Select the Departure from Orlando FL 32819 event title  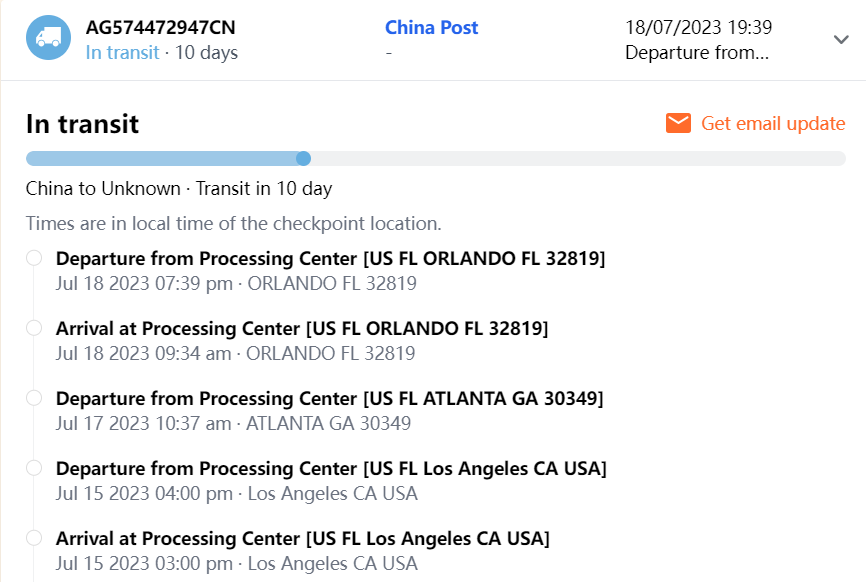330,258
